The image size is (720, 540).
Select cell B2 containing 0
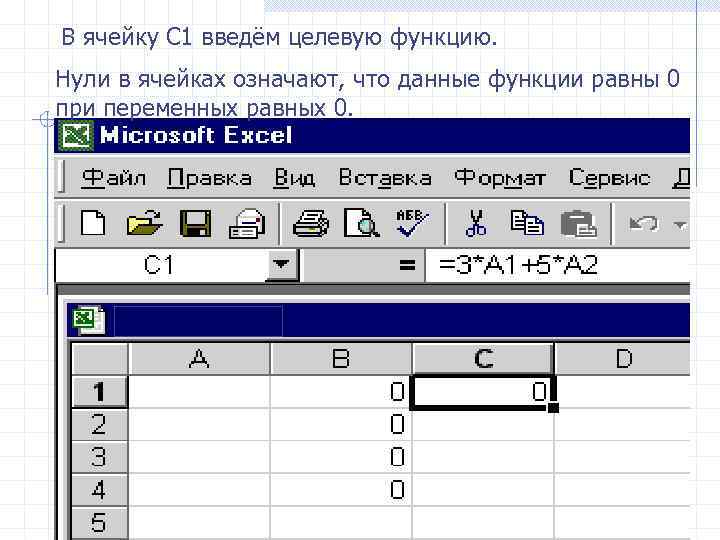[x=340, y=424]
